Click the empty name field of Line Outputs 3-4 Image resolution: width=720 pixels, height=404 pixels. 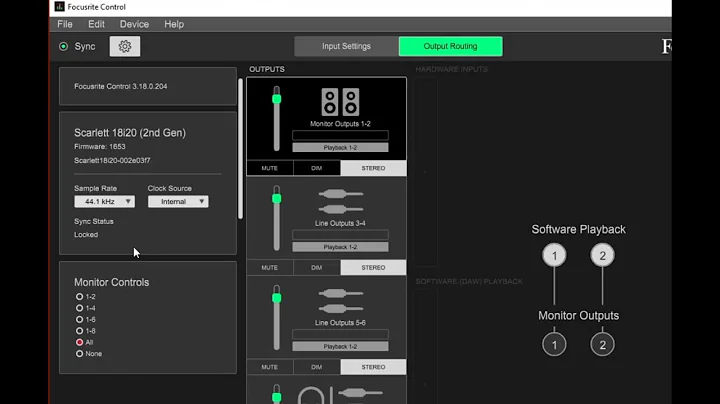[340, 235]
